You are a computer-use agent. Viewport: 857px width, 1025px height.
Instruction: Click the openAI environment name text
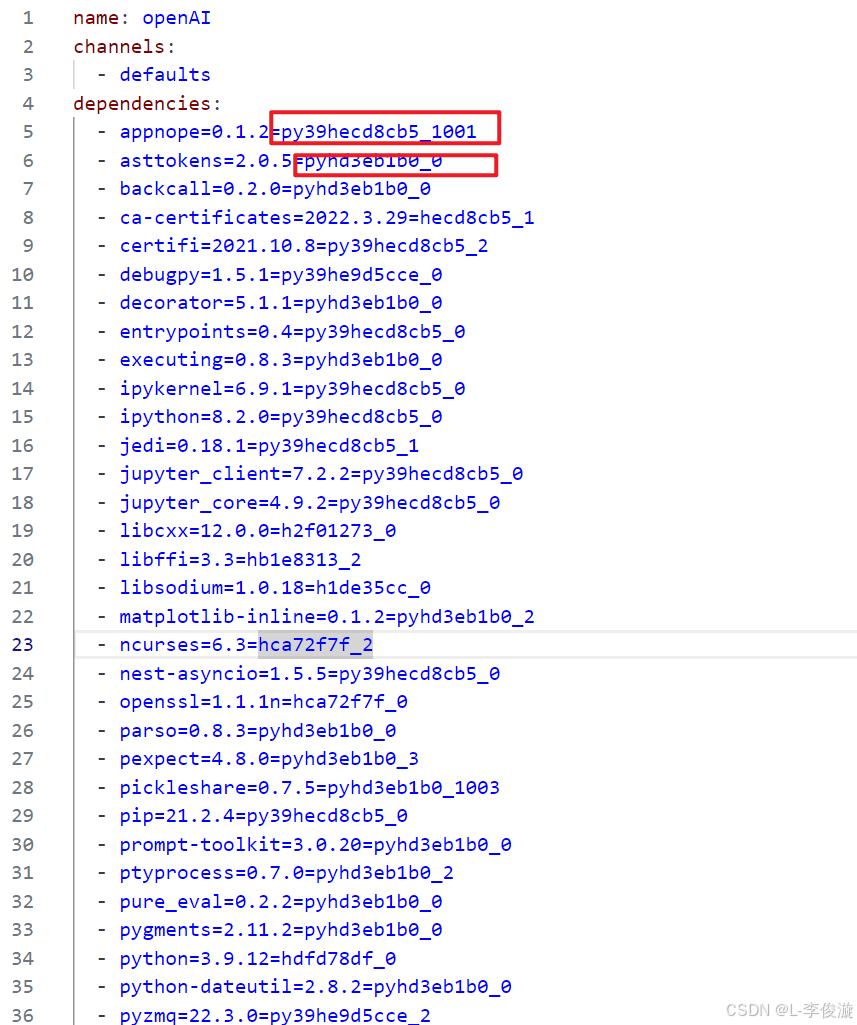(176, 17)
